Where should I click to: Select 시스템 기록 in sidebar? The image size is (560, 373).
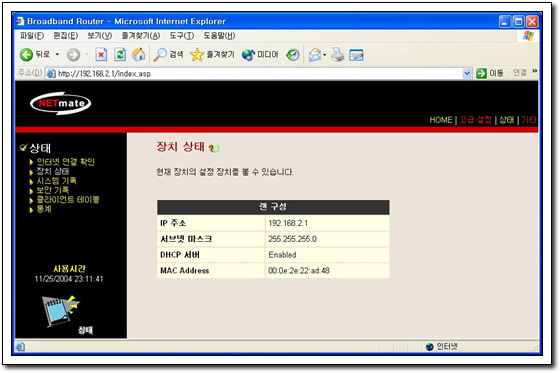[56, 181]
